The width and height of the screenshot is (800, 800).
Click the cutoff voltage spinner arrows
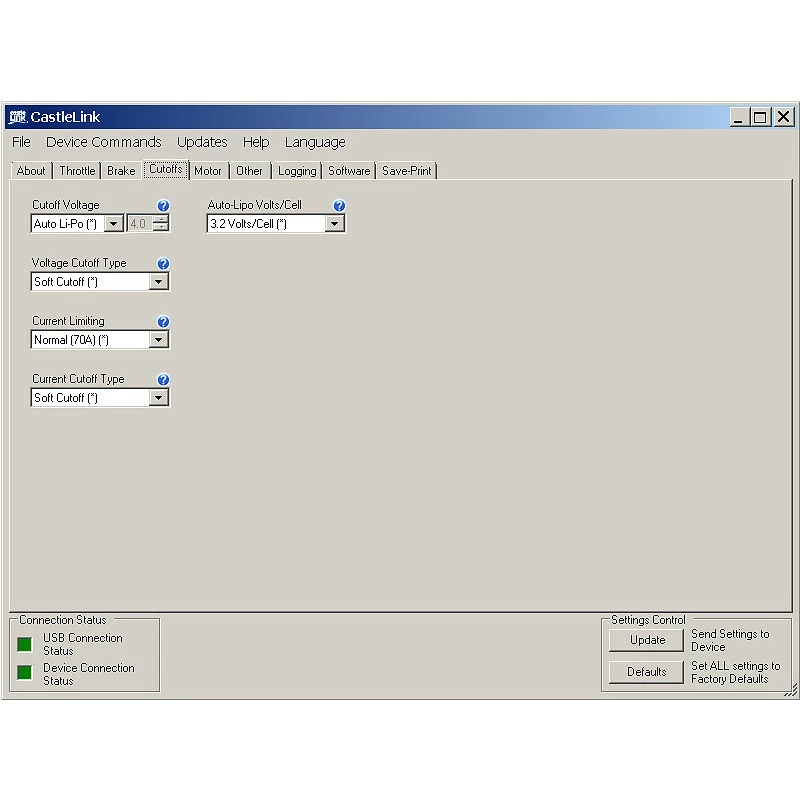point(161,224)
